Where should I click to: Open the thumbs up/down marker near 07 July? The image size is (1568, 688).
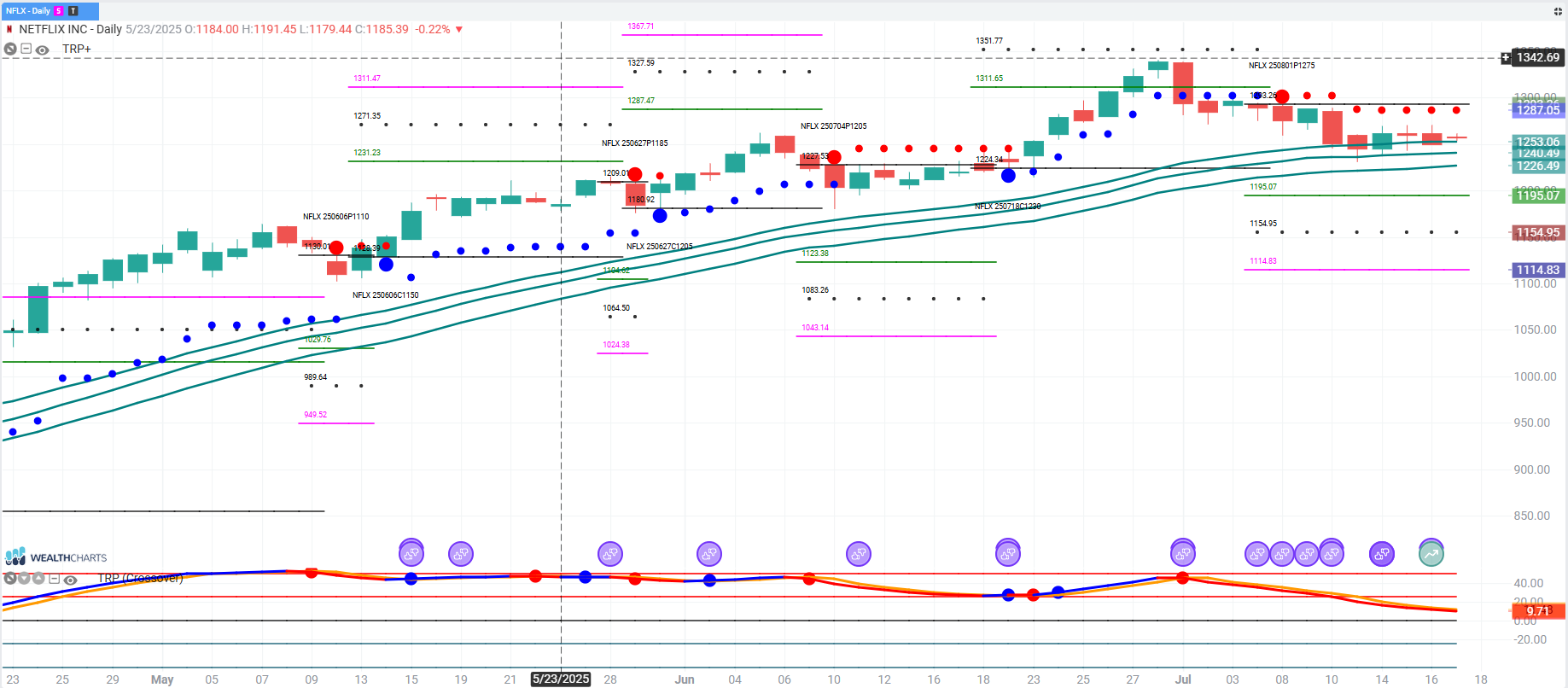pos(1257,554)
